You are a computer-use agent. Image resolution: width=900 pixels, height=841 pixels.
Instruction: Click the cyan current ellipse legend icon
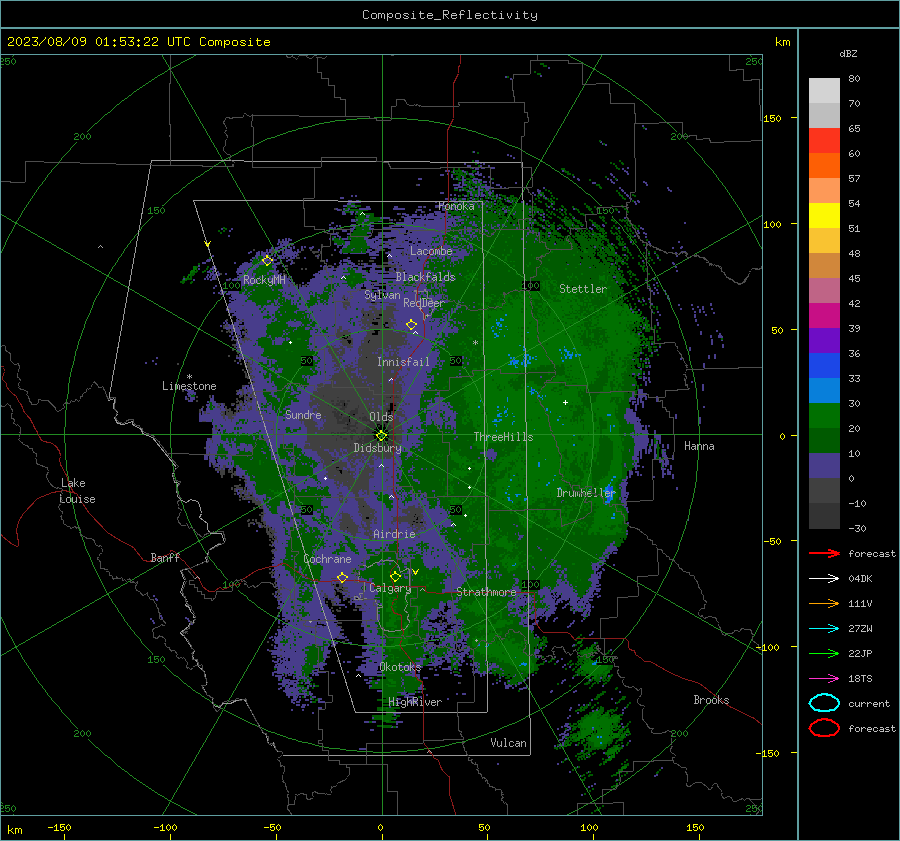point(824,703)
